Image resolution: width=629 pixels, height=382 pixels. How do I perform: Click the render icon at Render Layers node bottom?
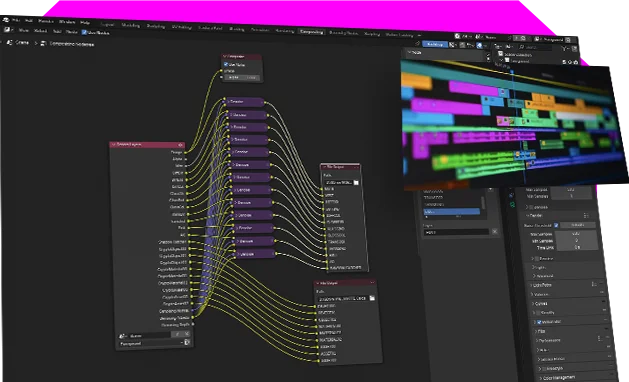[x=187, y=342]
